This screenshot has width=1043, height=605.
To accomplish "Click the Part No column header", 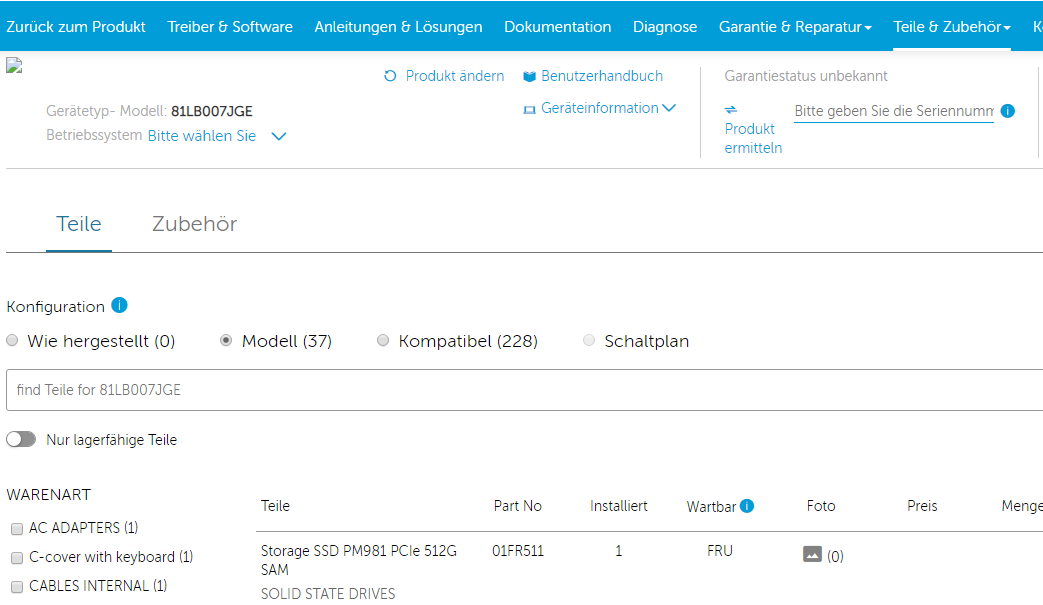I will 518,506.
